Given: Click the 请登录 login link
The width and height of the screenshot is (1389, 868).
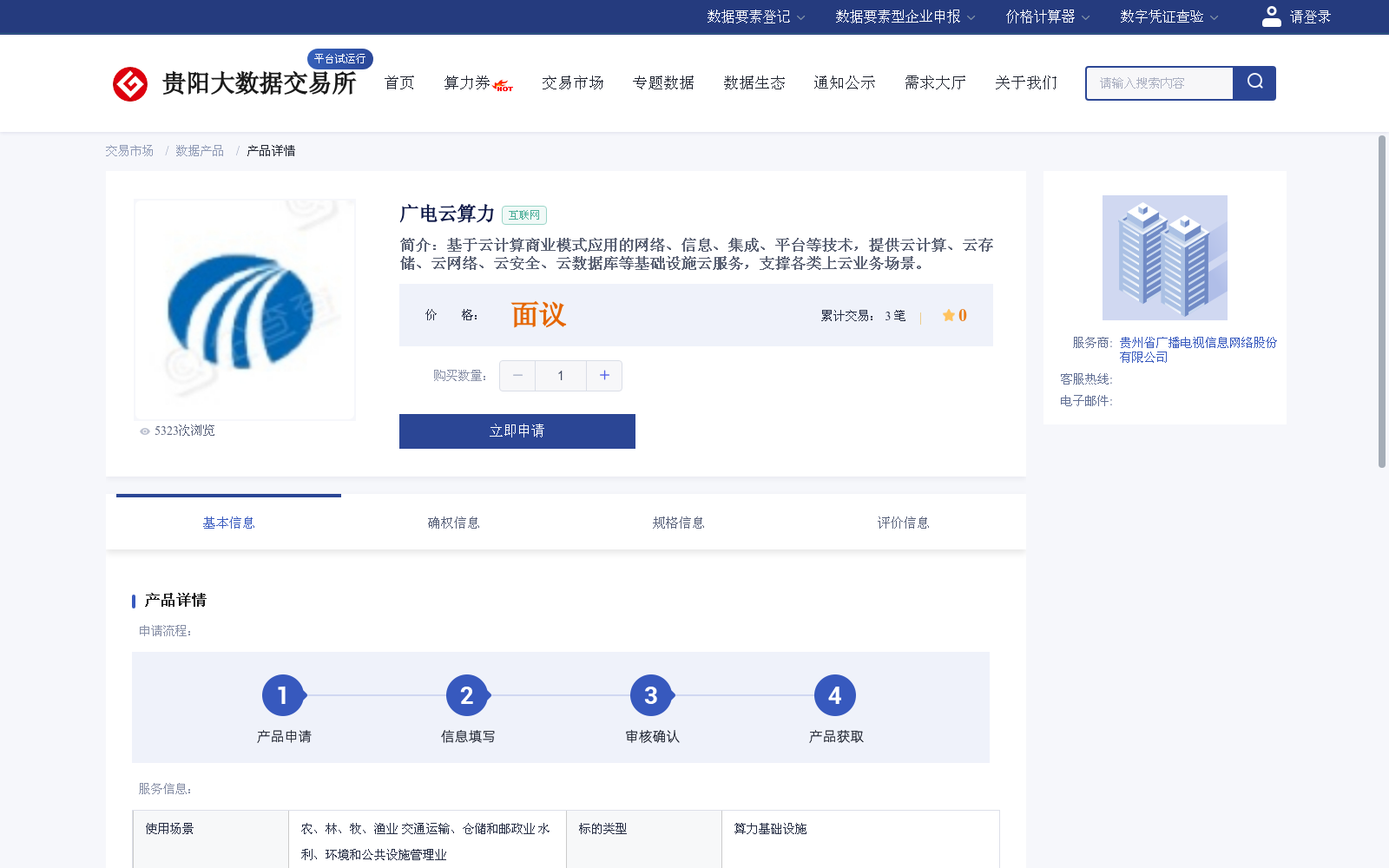Looking at the screenshot, I should pos(1310,16).
